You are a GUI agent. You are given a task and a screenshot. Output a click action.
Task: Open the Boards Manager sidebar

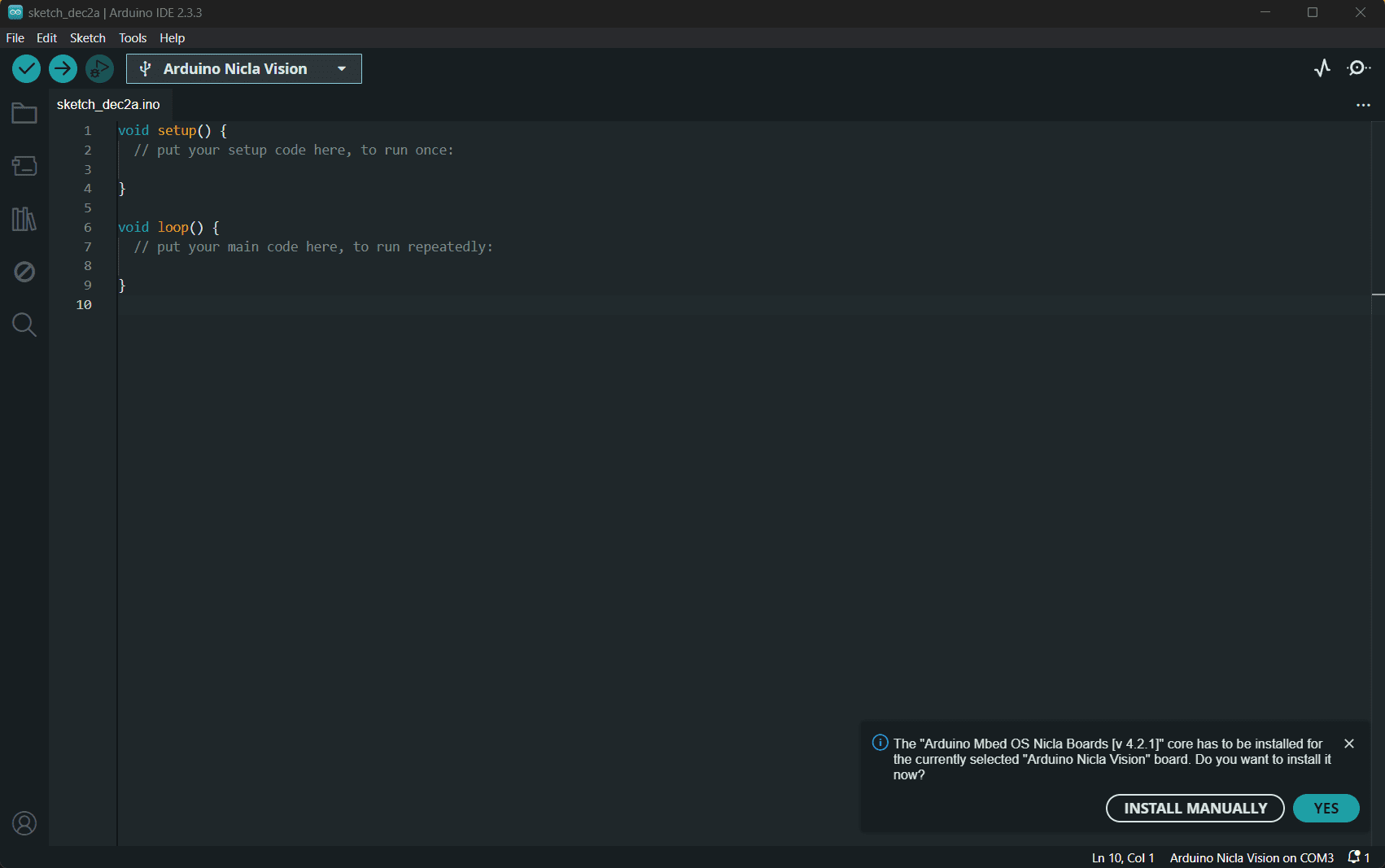tap(24, 166)
